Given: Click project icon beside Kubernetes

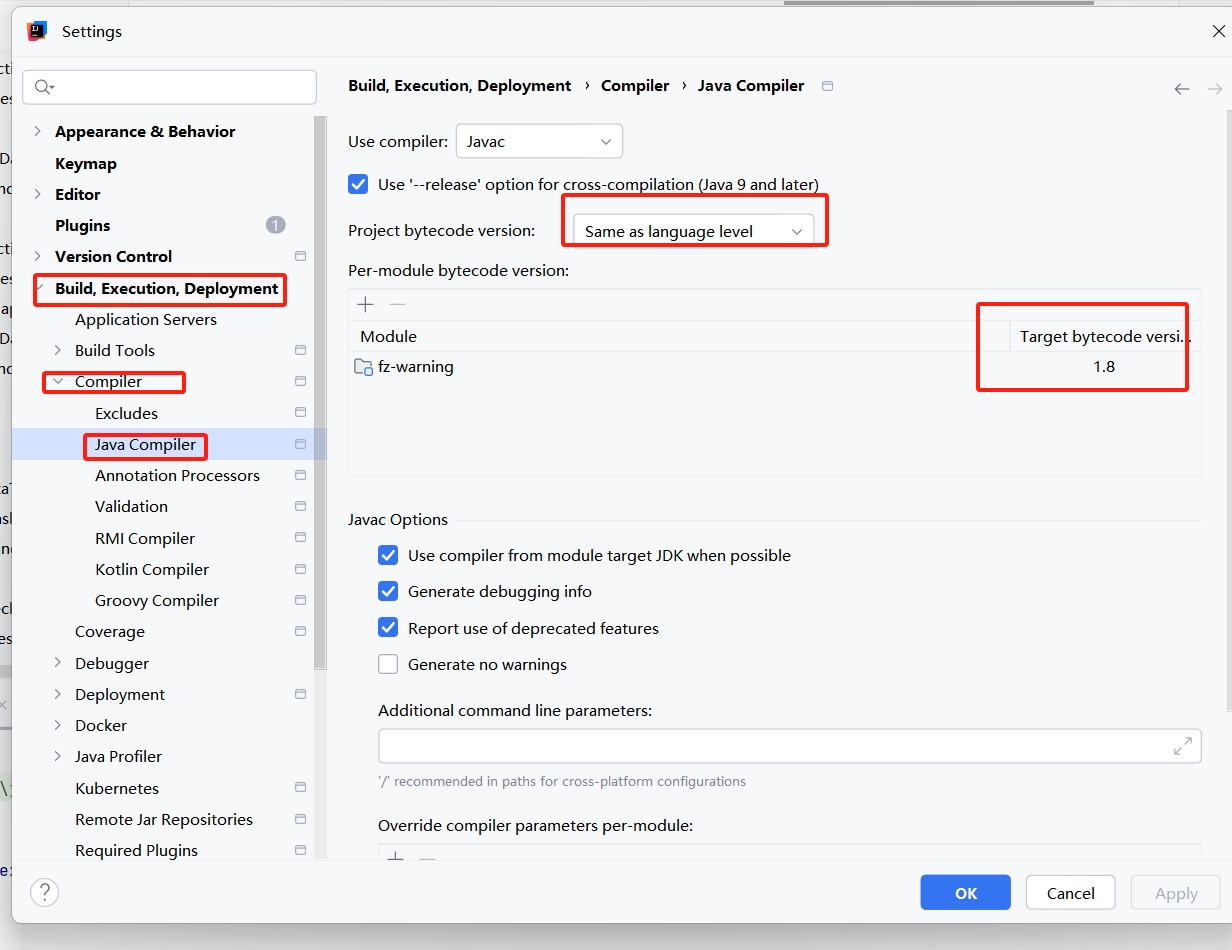Looking at the screenshot, I should (x=300, y=788).
